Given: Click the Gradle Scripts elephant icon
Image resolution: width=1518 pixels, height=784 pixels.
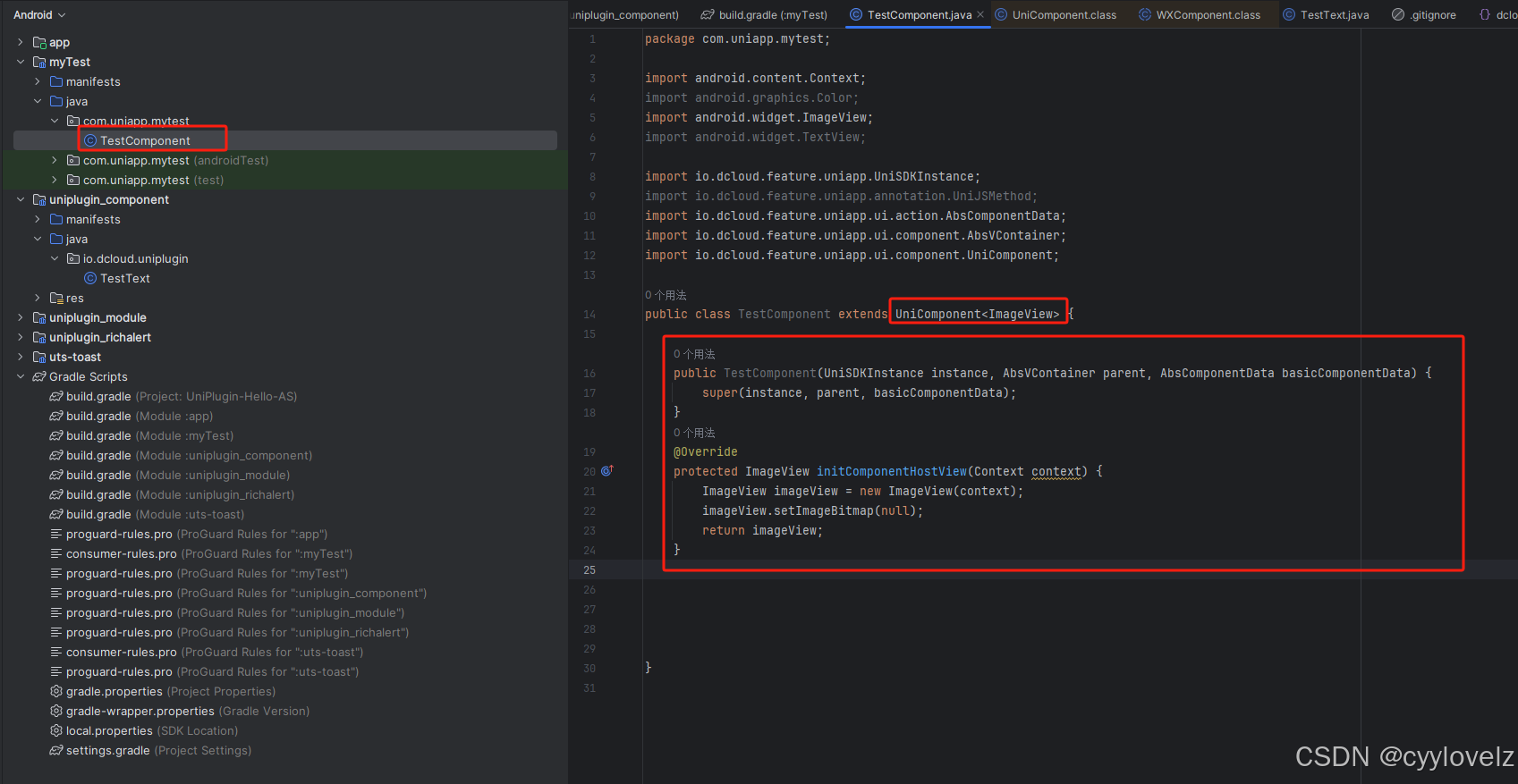Looking at the screenshot, I should [39, 376].
